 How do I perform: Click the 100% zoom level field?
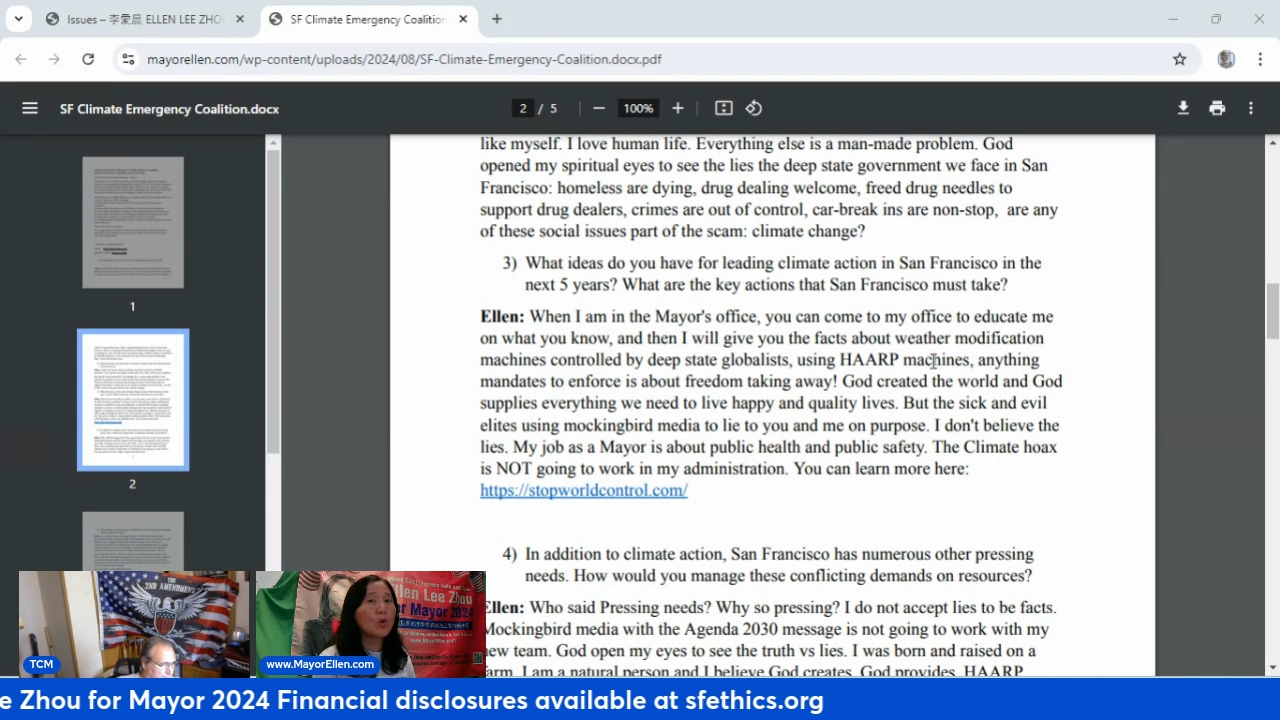tap(638, 108)
